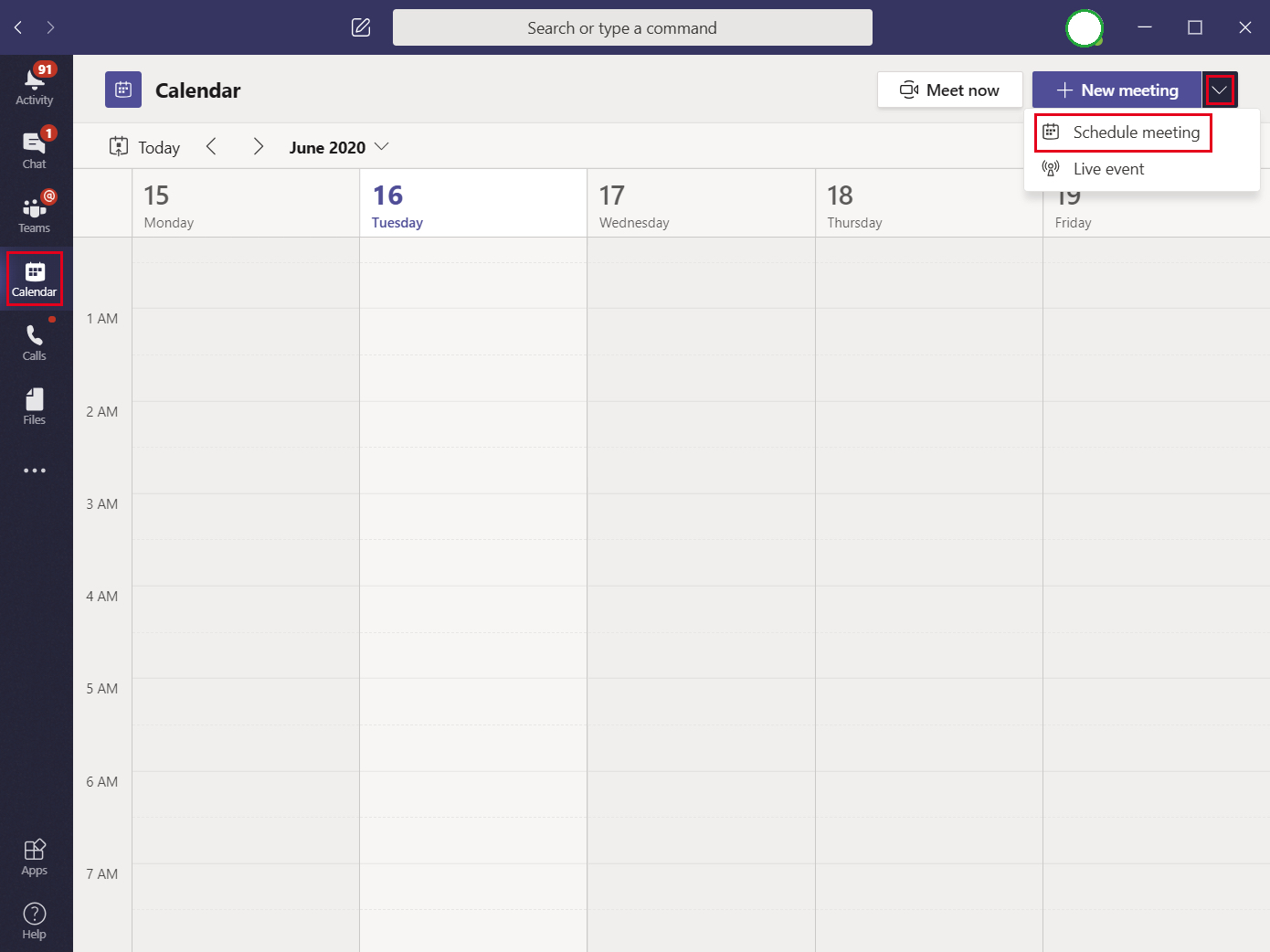Screen dimensions: 1270x952
Task: Open the Apps store
Action: click(35, 857)
